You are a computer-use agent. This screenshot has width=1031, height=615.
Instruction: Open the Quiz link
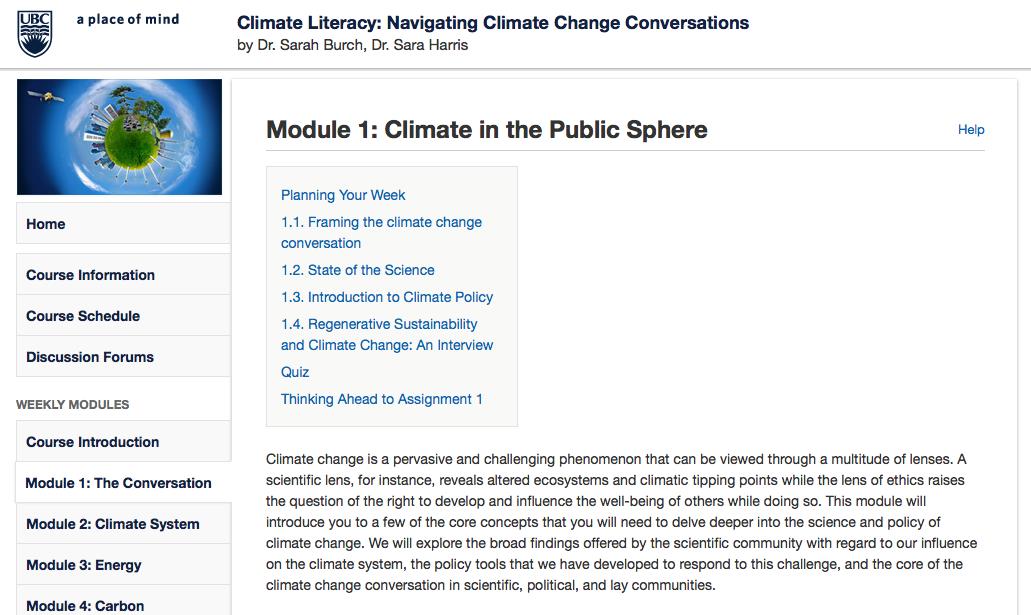295,372
